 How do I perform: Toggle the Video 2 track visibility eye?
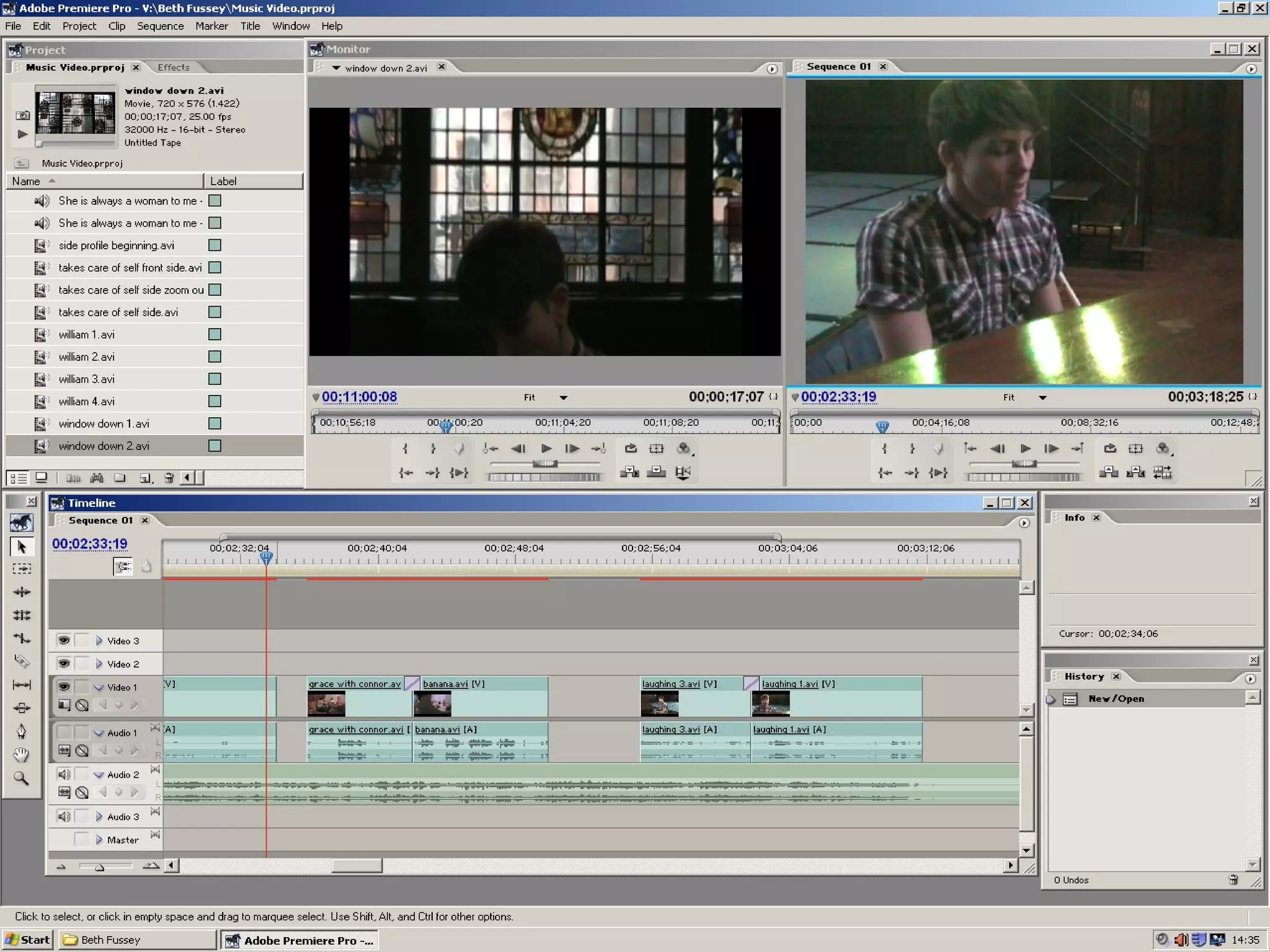64,663
